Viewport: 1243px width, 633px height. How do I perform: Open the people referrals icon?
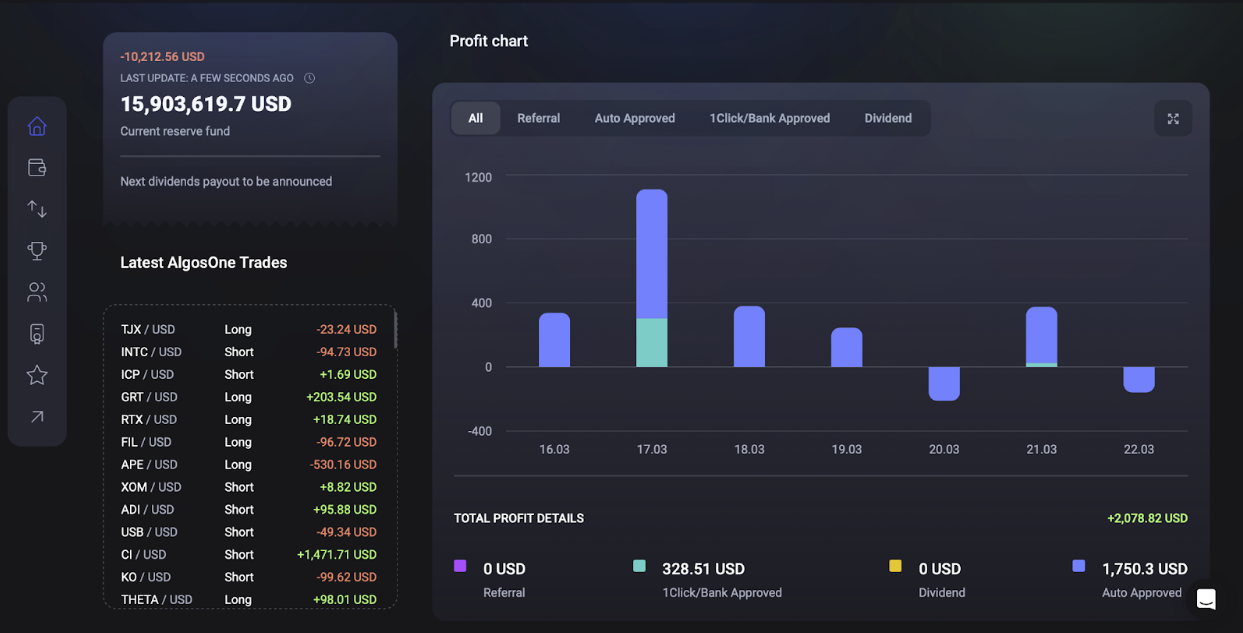tap(37, 292)
